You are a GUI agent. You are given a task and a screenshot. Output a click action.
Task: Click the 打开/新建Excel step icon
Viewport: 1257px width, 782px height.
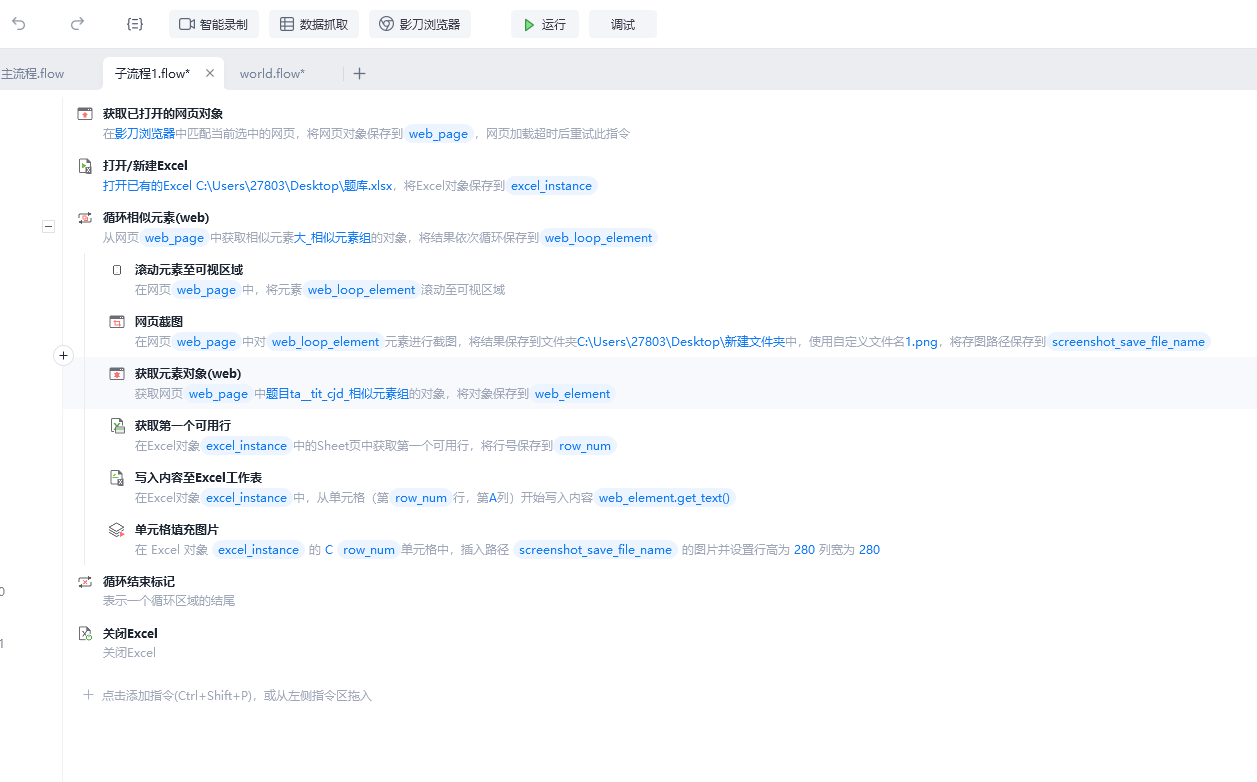(x=86, y=166)
